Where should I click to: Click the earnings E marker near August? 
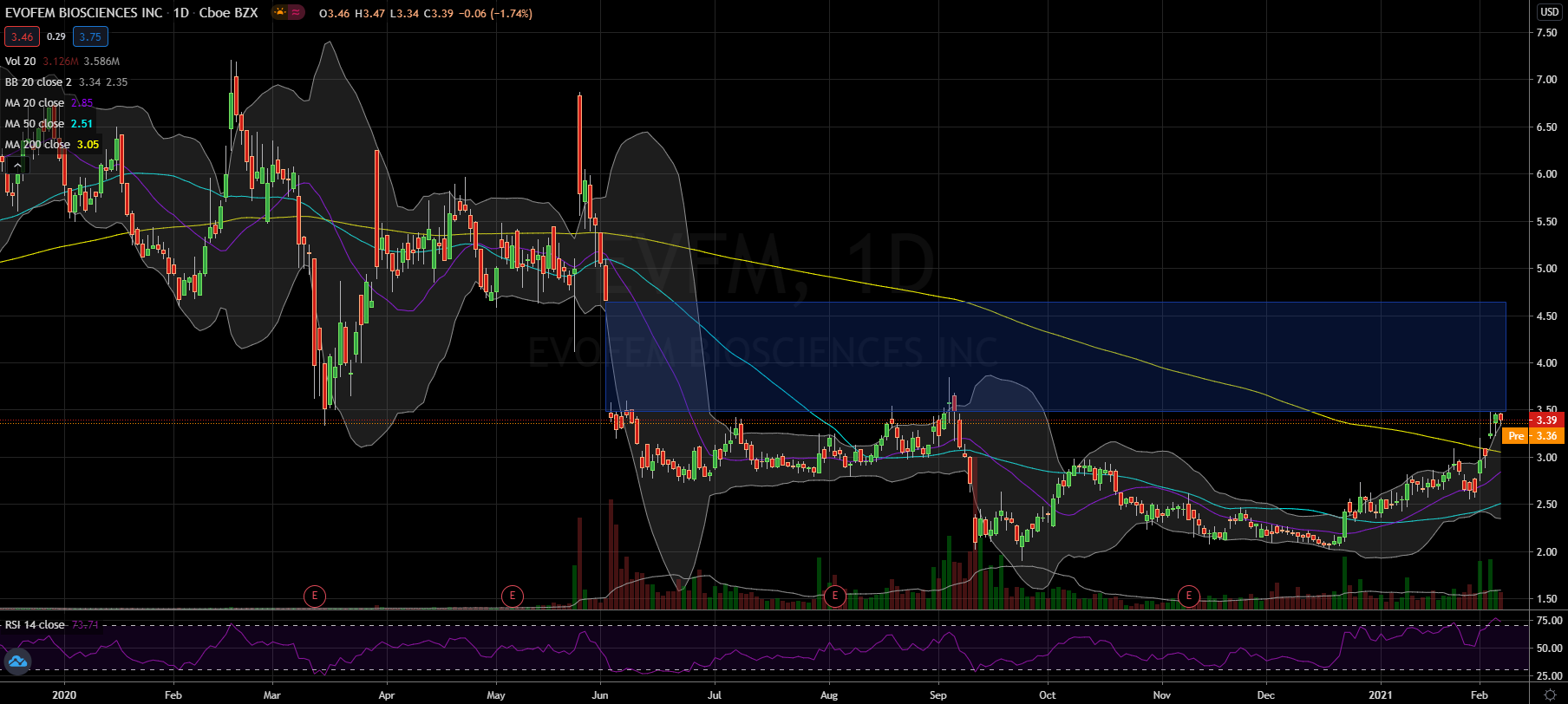click(834, 596)
